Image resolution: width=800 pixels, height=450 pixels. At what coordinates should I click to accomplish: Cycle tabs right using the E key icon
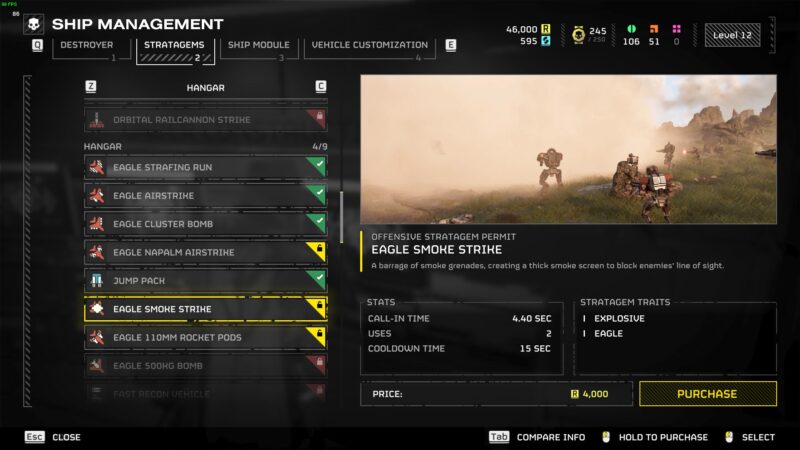(x=451, y=45)
